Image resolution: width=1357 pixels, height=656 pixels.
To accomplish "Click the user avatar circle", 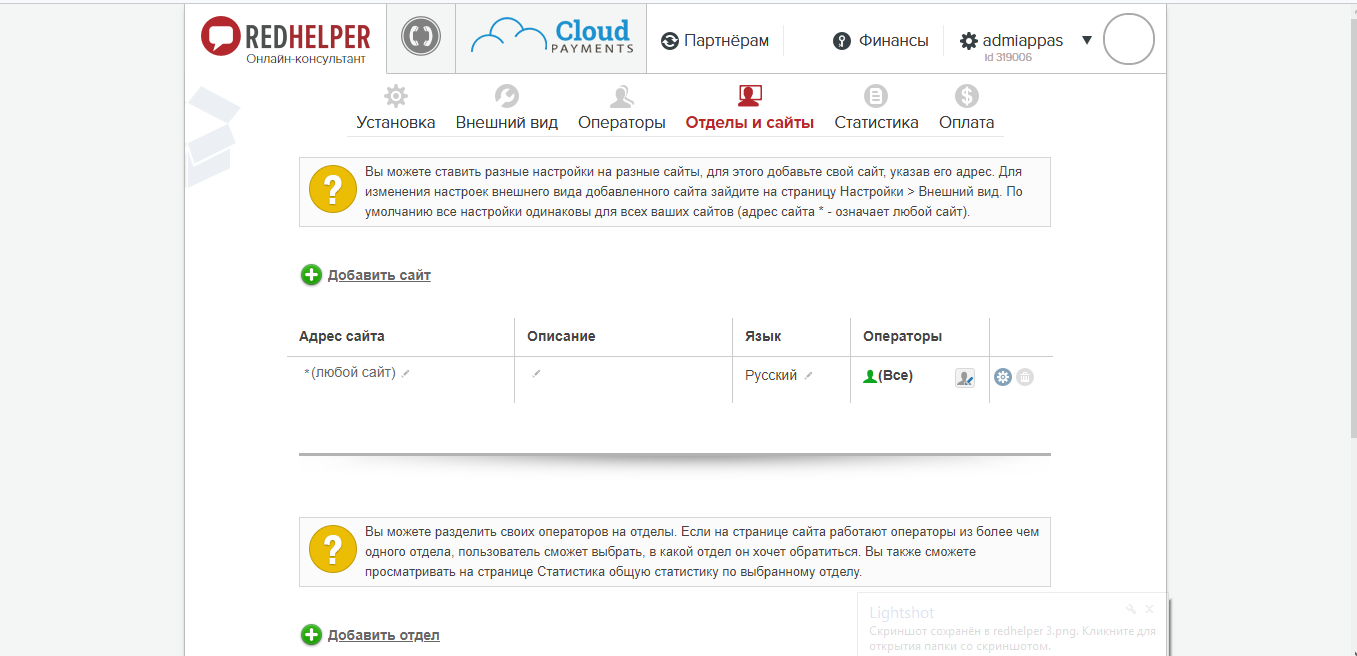I will [x=1129, y=40].
